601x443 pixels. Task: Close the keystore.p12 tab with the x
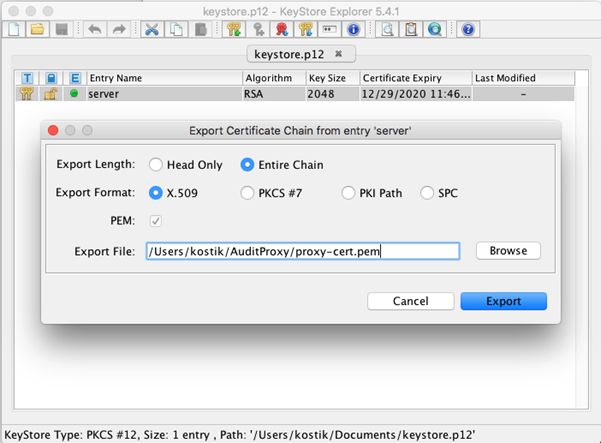pyautogui.click(x=338, y=54)
